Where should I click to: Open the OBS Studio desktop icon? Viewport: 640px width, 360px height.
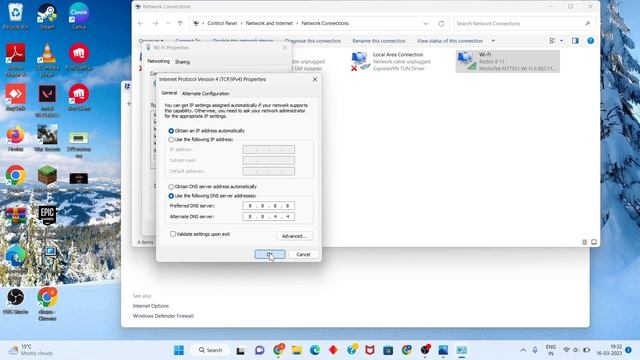pos(16,301)
